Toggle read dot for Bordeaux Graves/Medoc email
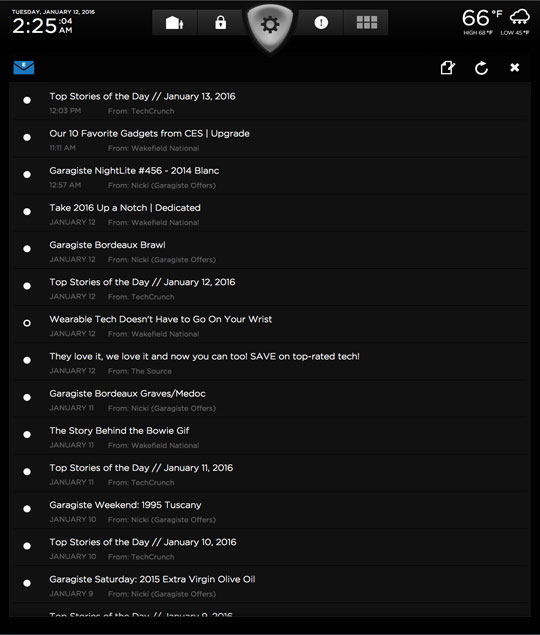This screenshot has height=635, width=540. coord(27,397)
